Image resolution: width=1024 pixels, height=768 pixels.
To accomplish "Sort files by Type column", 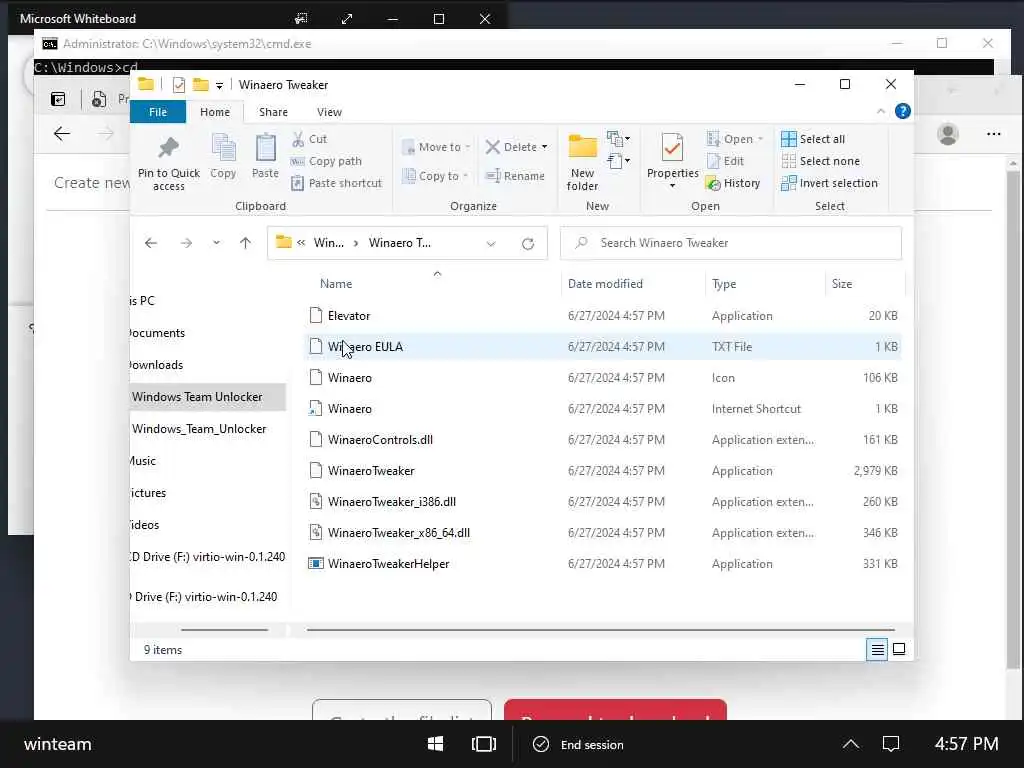I will point(724,284).
